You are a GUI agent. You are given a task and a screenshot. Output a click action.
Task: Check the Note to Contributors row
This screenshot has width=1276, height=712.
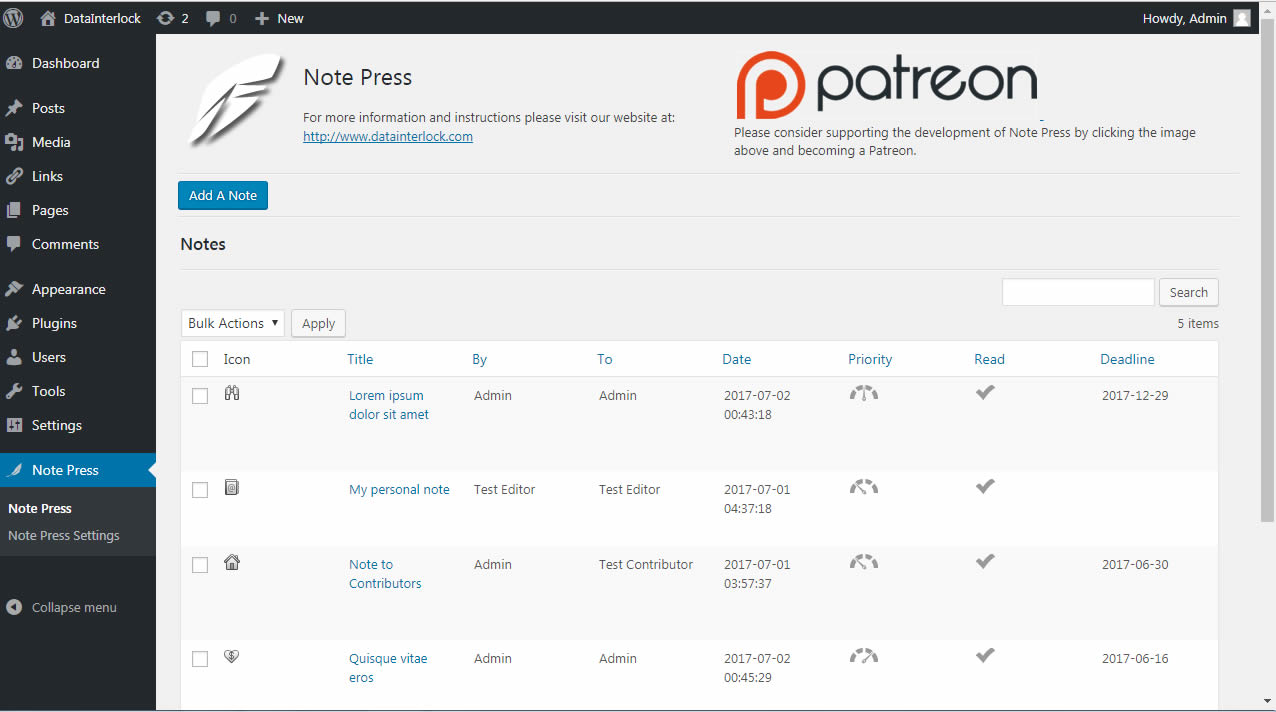200,565
